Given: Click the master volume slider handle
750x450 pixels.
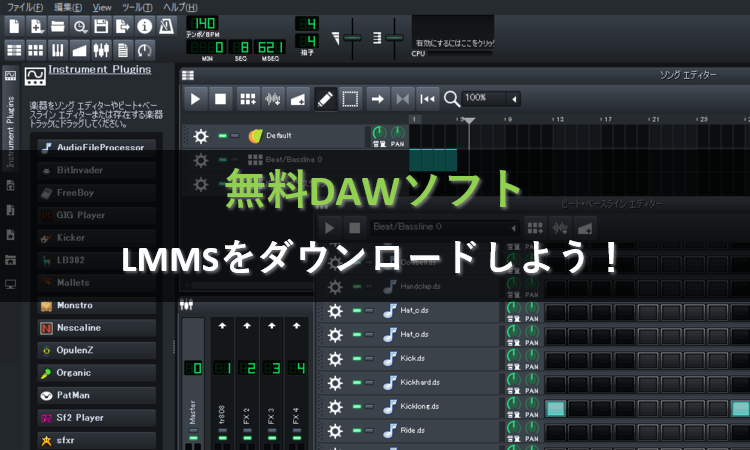Looking at the screenshot, I should [x=353, y=38].
